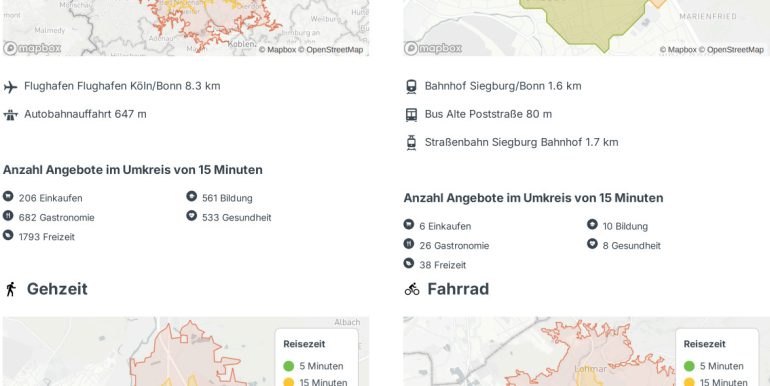Image resolution: width=770 pixels, height=386 pixels.
Task: Click the walking figure icon beside Gehzeit
Action: [x=11, y=289]
